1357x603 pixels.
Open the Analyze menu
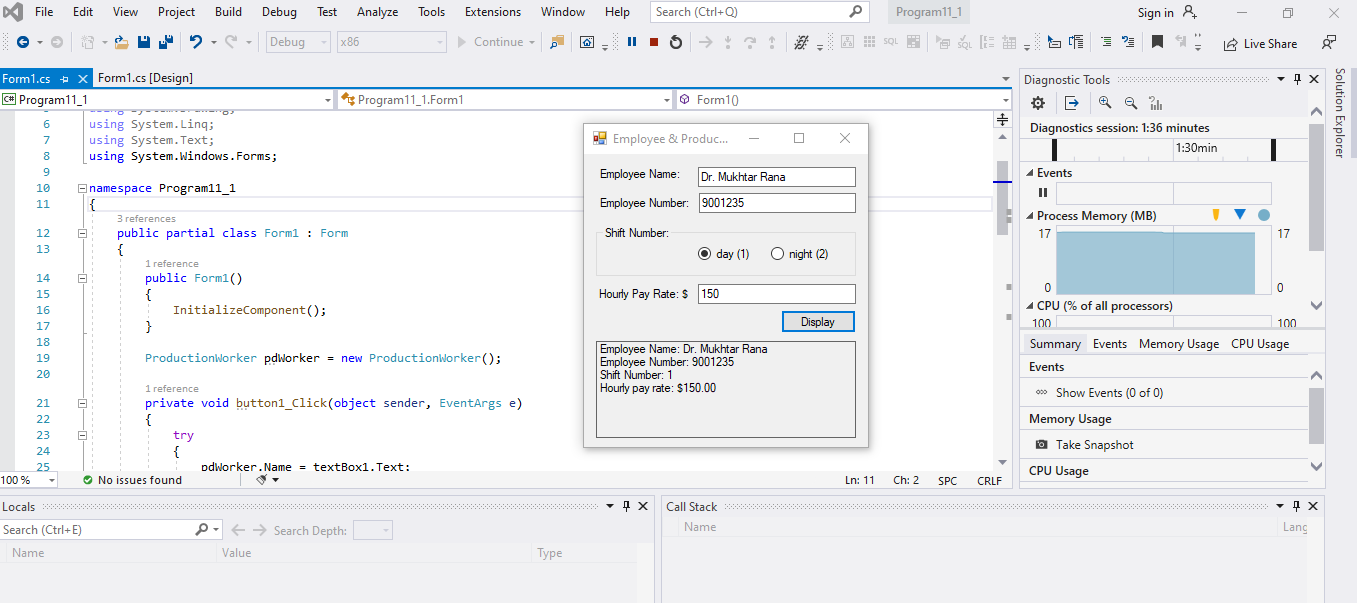[377, 12]
